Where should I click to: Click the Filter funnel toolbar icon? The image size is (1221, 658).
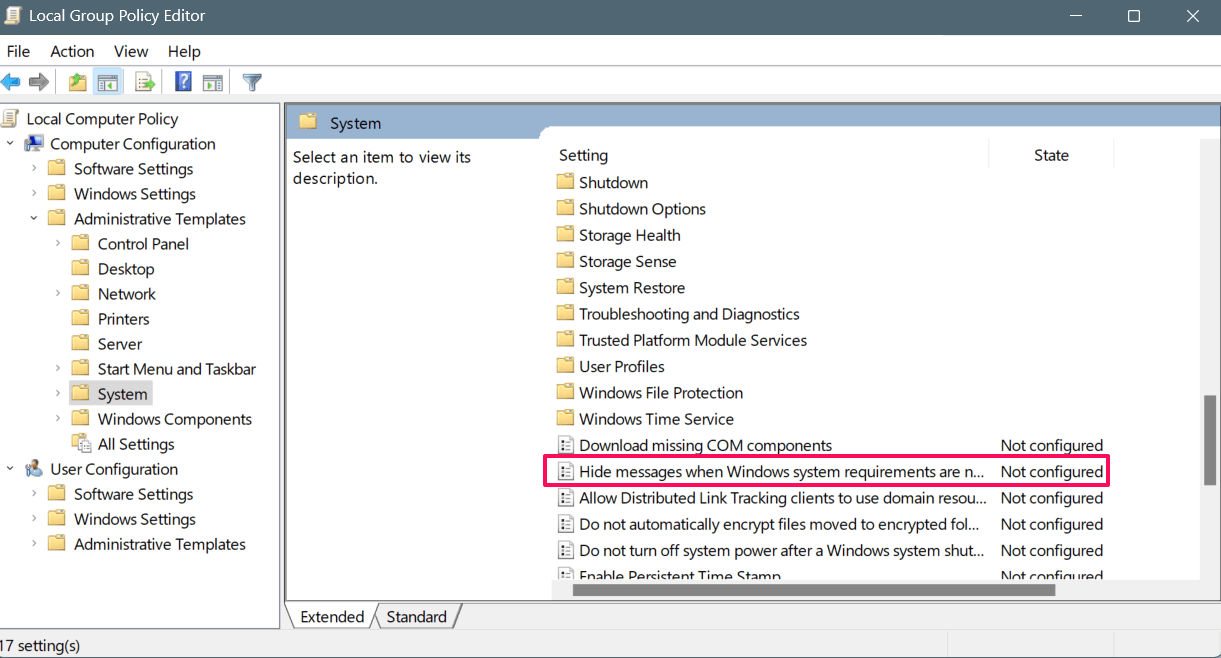(x=253, y=82)
